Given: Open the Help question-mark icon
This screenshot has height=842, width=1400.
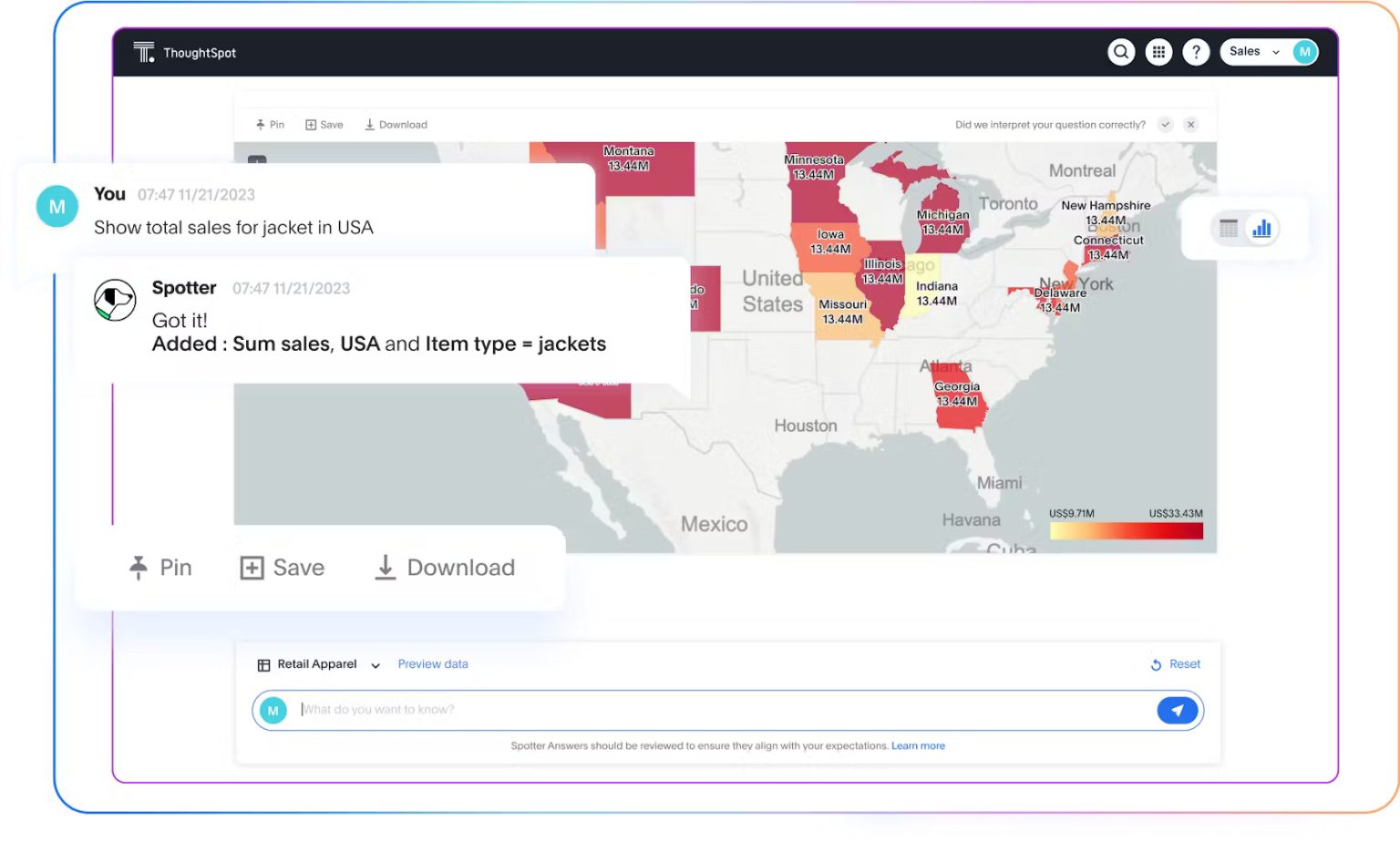Looking at the screenshot, I should click(x=1196, y=52).
